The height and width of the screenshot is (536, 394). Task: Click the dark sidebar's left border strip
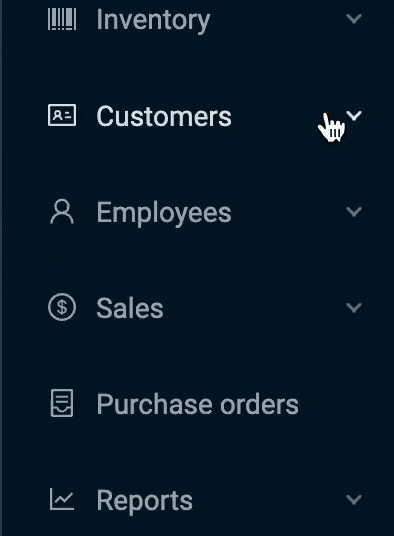(x=1, y=268)
